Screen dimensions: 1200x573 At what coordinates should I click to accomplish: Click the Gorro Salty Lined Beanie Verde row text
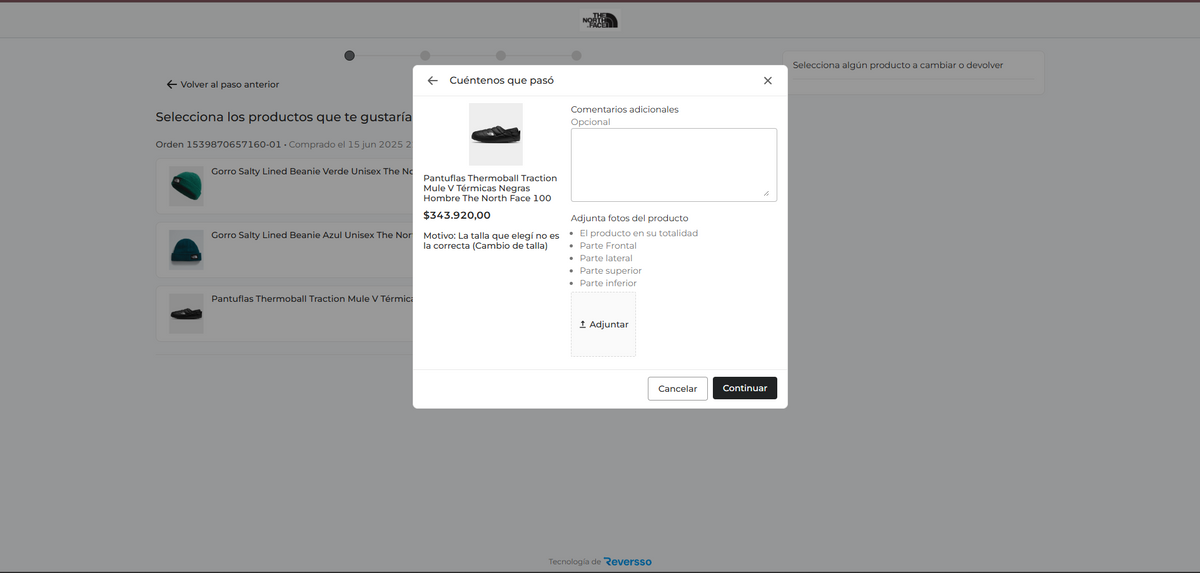[x=312, y=171]
